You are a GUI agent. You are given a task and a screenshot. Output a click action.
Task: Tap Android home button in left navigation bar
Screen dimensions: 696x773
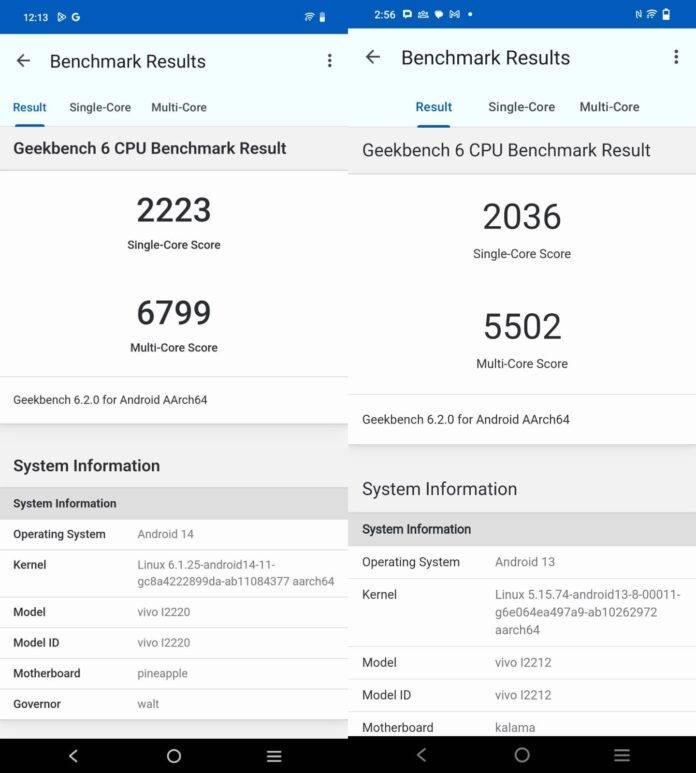(174, 756)
